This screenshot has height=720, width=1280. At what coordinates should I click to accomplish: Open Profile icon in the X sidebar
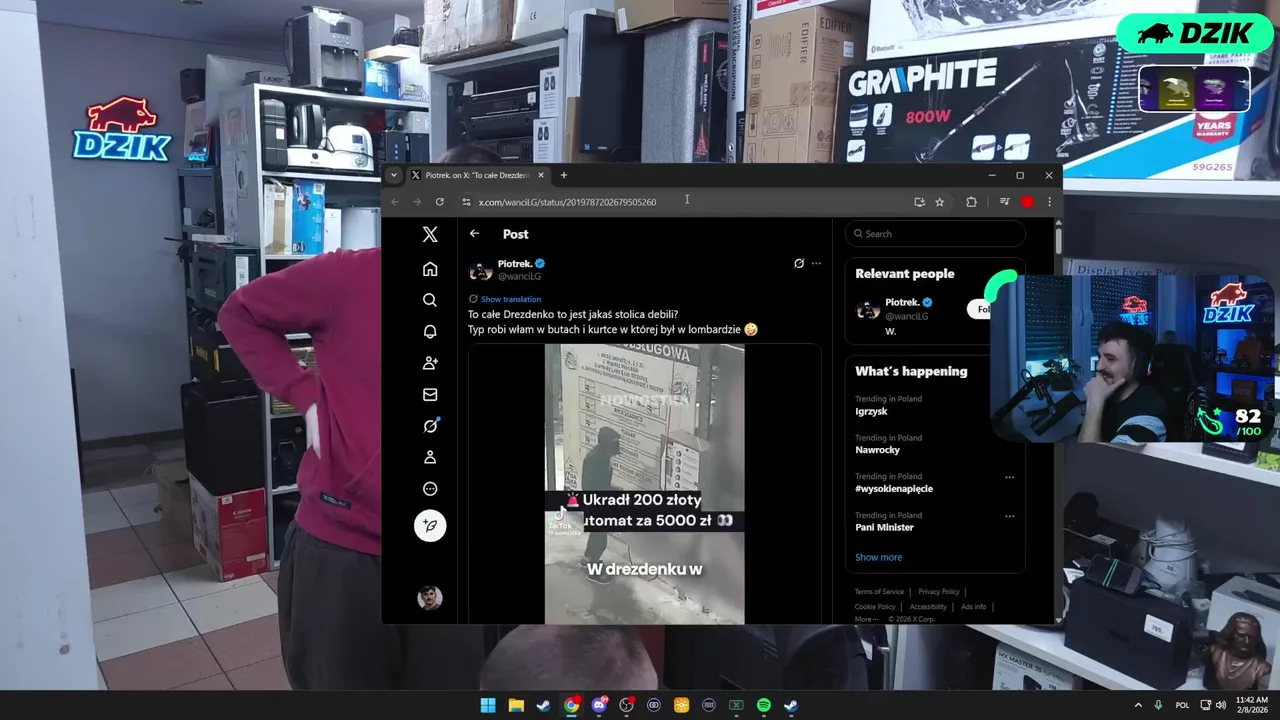[x=430, y=457]
